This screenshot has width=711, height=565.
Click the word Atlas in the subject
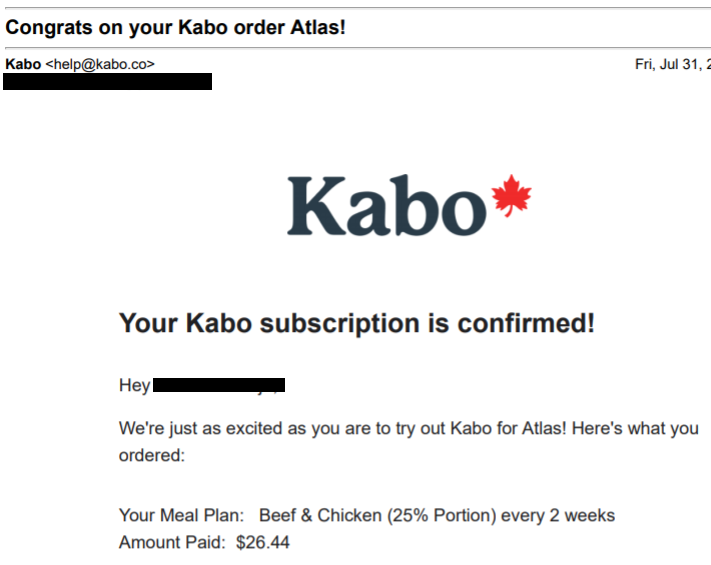tap(318, 27)
